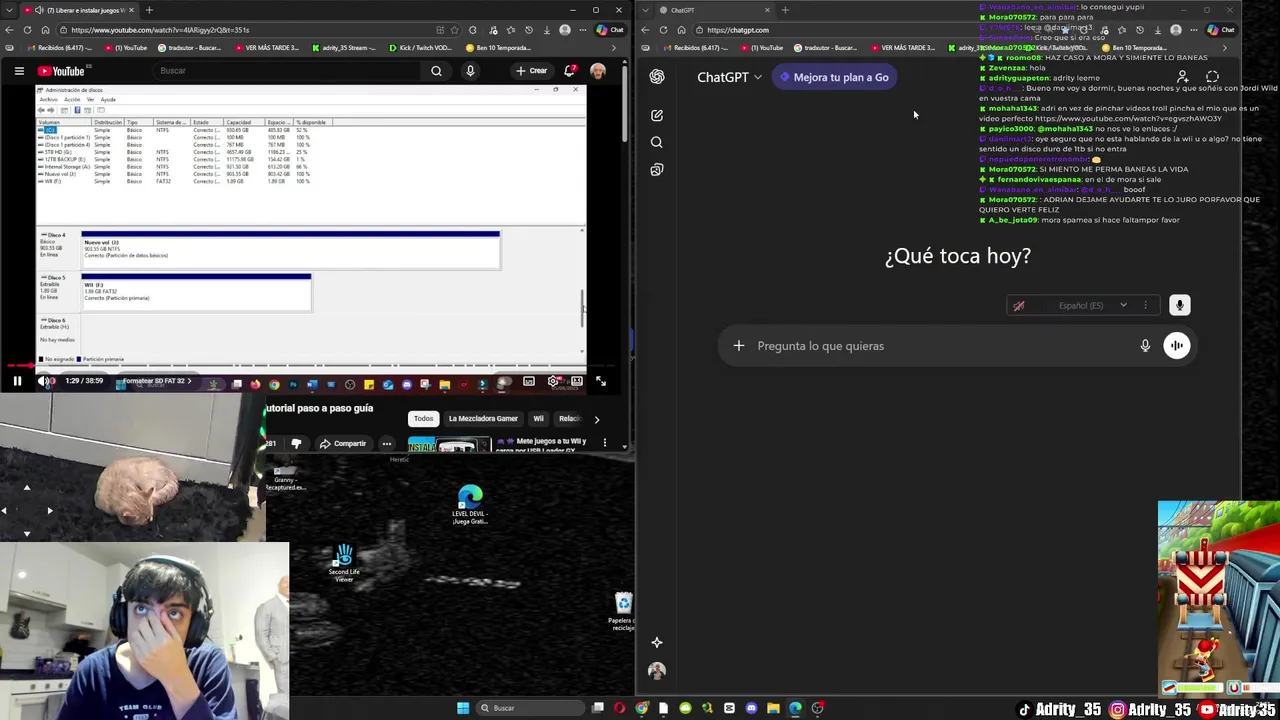Share the video with Compartir
This screenshot has height=720, width=1280.
click(341, 444)
